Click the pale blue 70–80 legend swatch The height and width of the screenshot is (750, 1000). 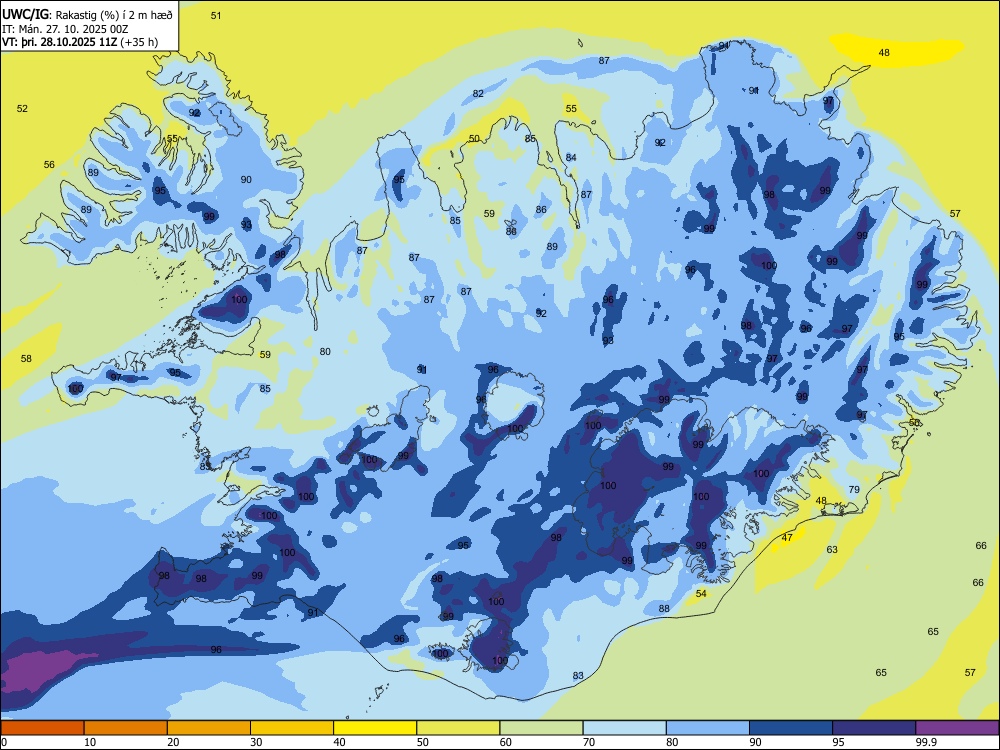[x=624, y=728]
